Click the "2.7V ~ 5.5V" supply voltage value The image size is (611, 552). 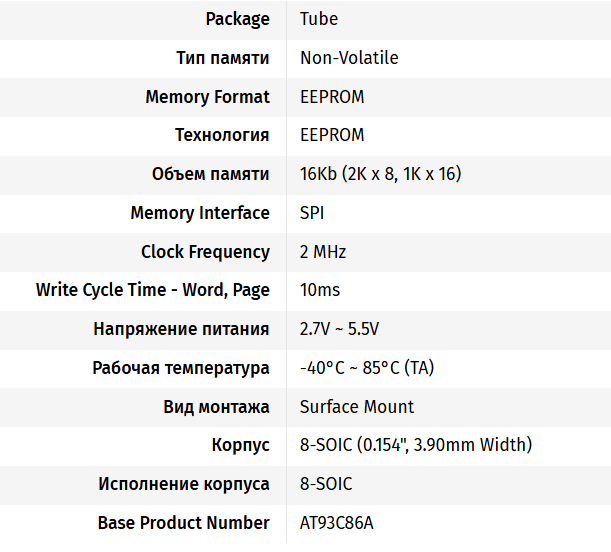[x=339, y=329]
